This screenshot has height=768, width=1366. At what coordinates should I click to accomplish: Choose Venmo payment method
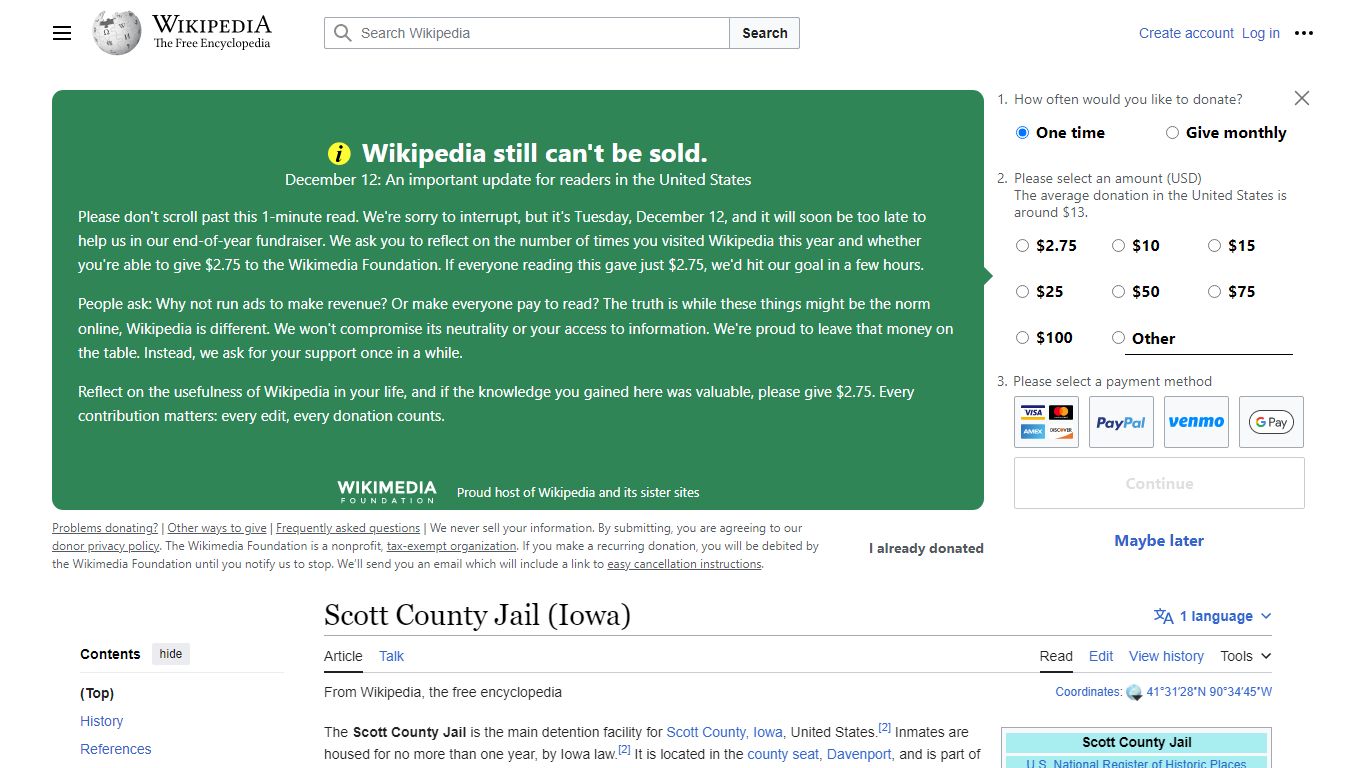tap(1196, 422)
